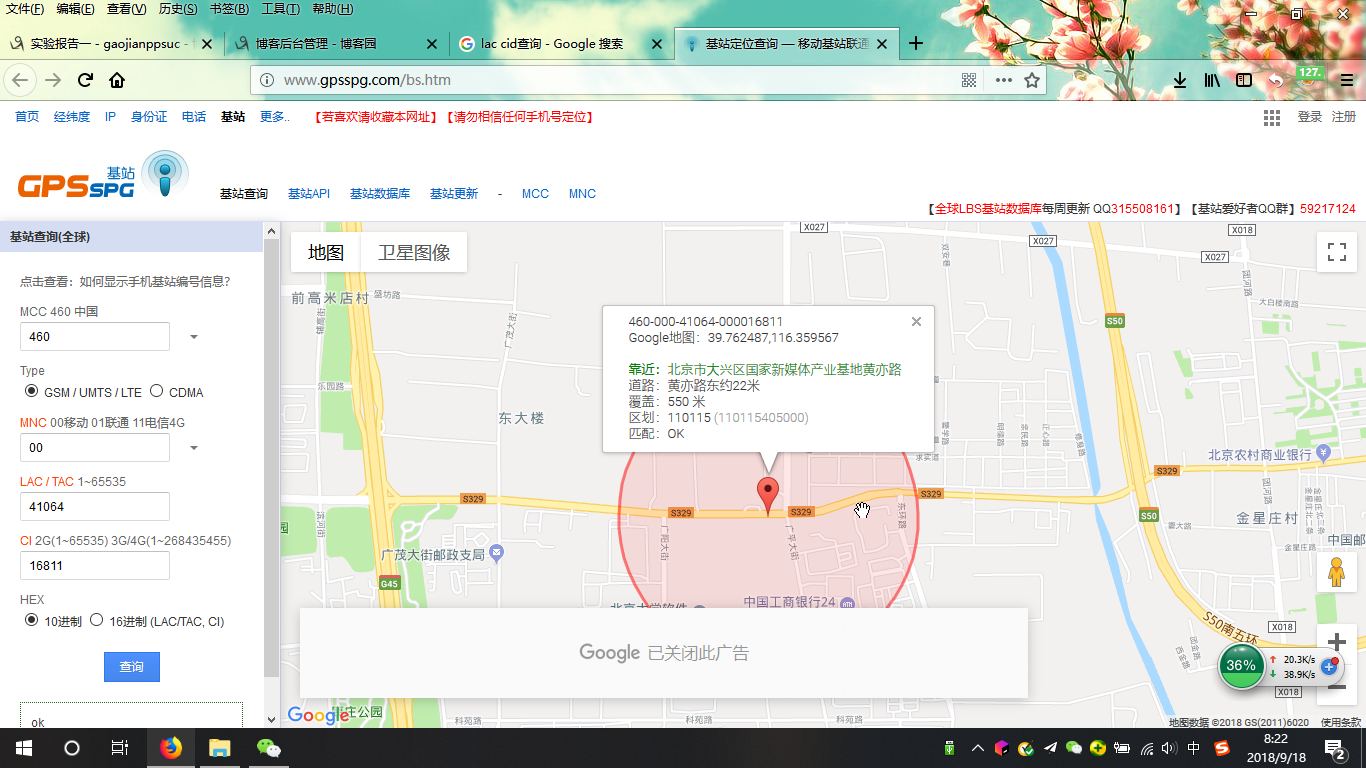Open a new browser tab with plus

[x=915, y=43]
